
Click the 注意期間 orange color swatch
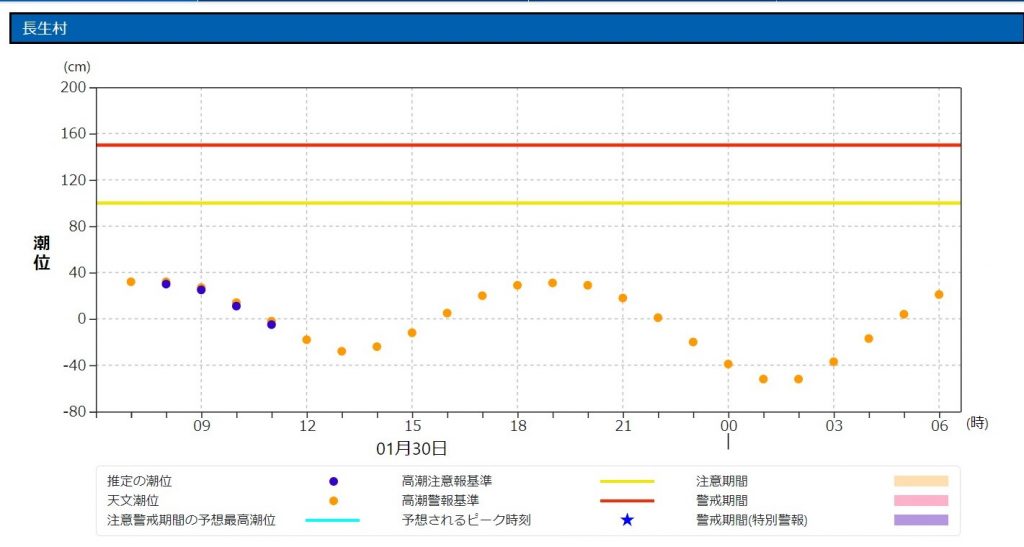pyautogui.click(x=921, y=481)
